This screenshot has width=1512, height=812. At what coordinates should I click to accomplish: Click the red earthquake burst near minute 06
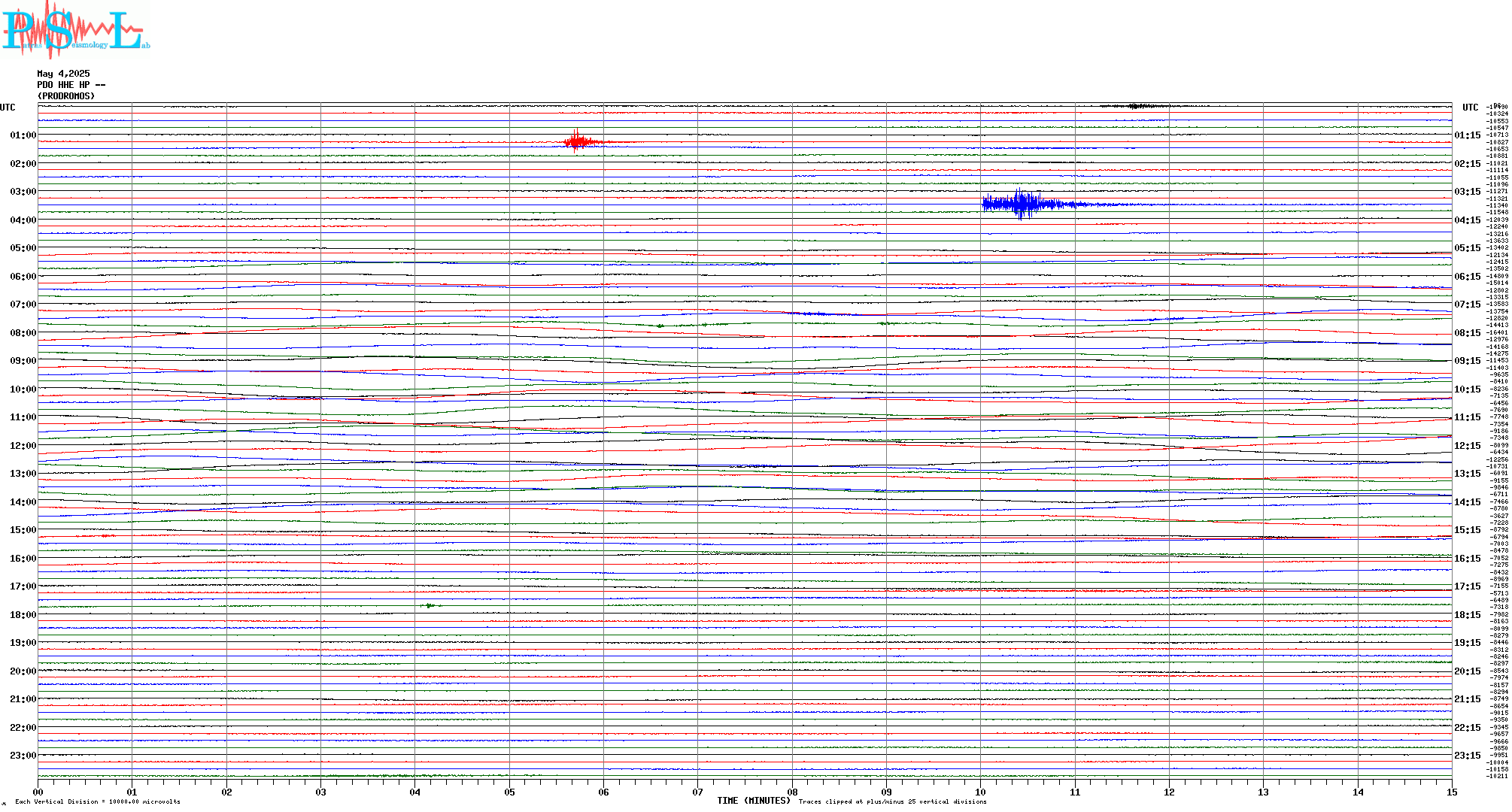coord(578,141)
